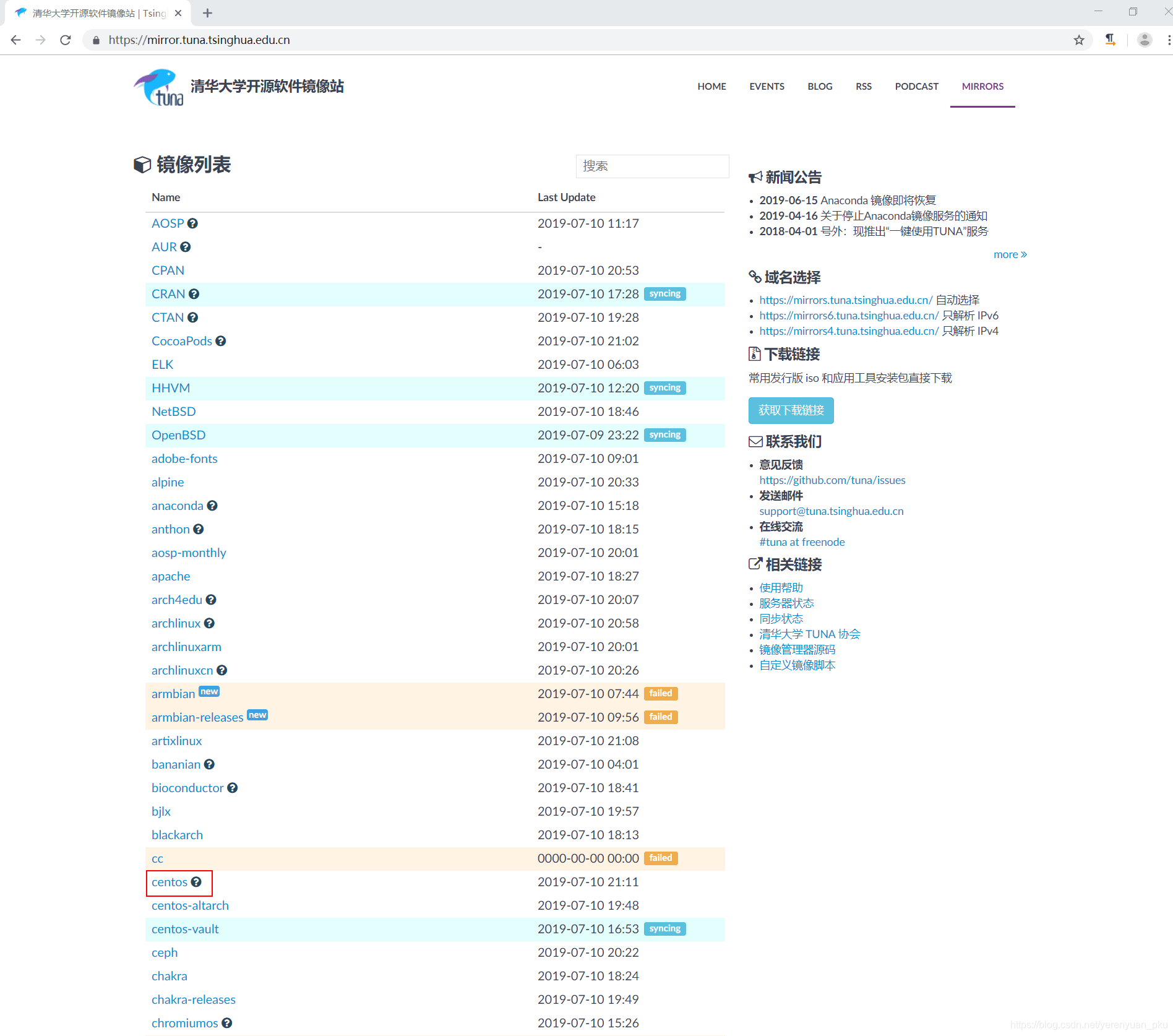Open the apache mirror link
The image size is (1173, 1036).
click(x=171, y=576)
